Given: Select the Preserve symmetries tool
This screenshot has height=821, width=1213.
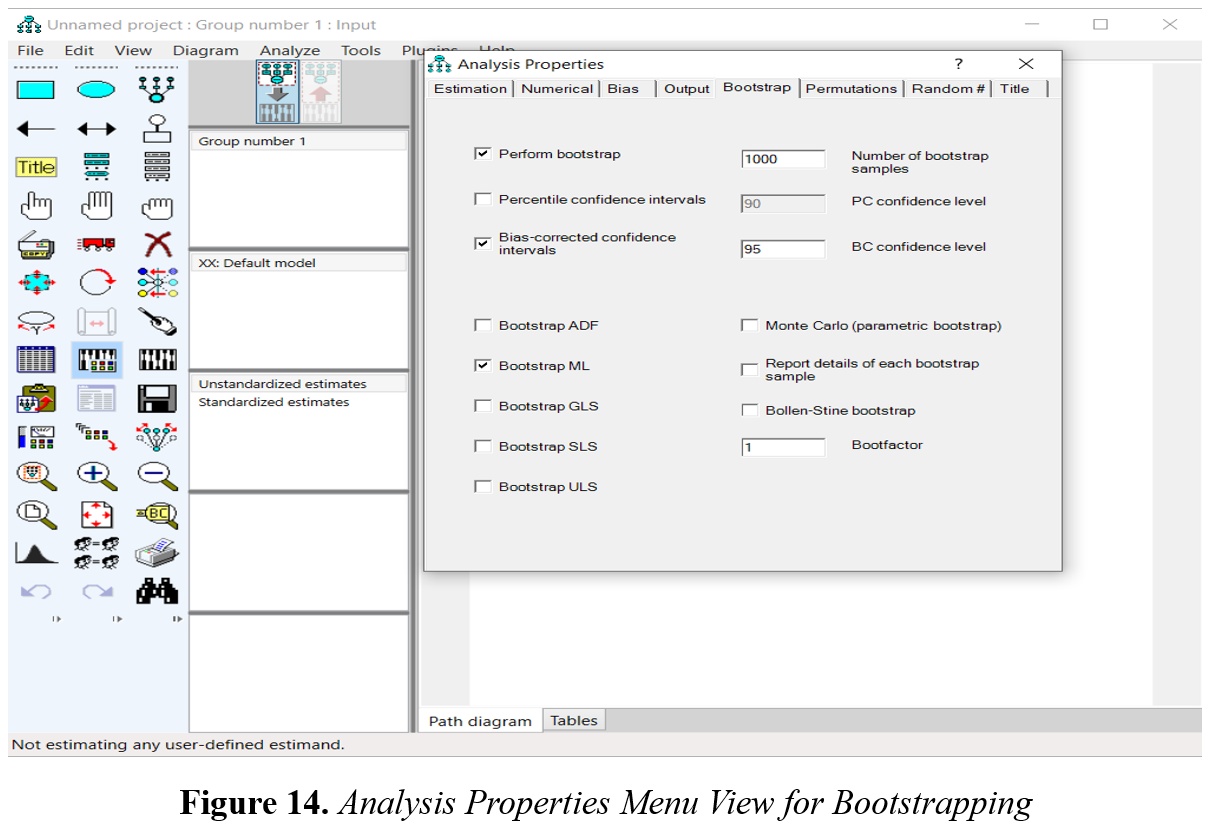Looking at the screenshot, I should pyautogui.click(x=157, y=437).
